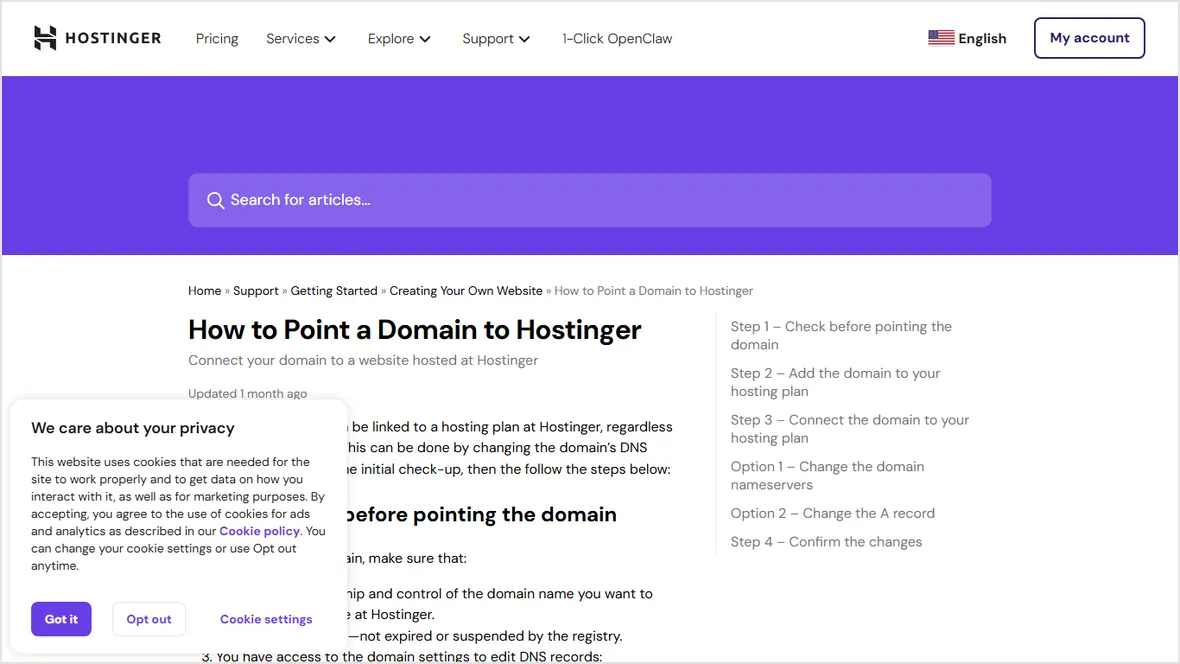This screenshot has height=664, width=1180.
Task: Click the Updated 1 month ago text
Action: pyautogui.click(x=248, y=394)
